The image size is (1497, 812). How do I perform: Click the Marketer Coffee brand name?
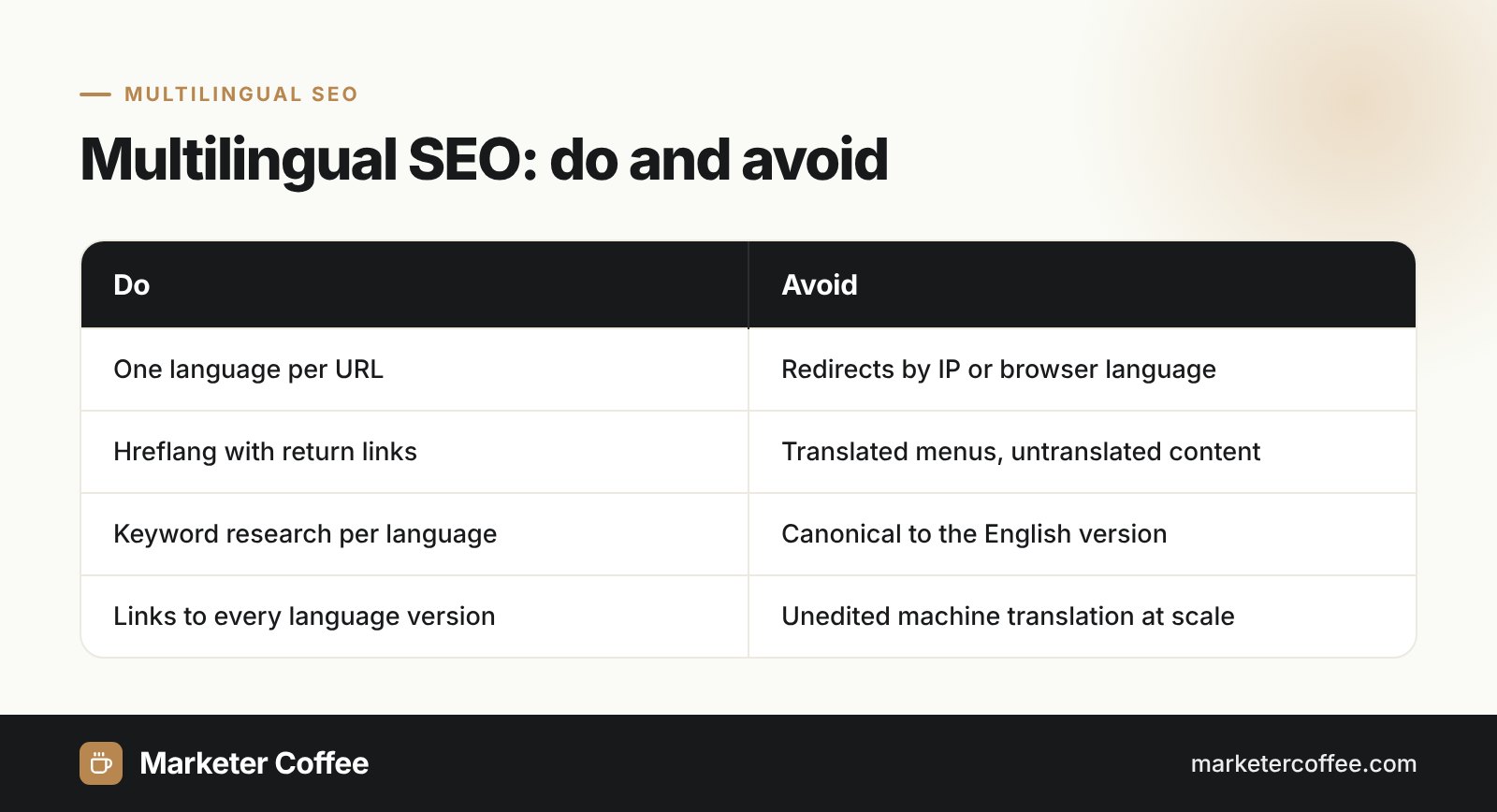254,763
